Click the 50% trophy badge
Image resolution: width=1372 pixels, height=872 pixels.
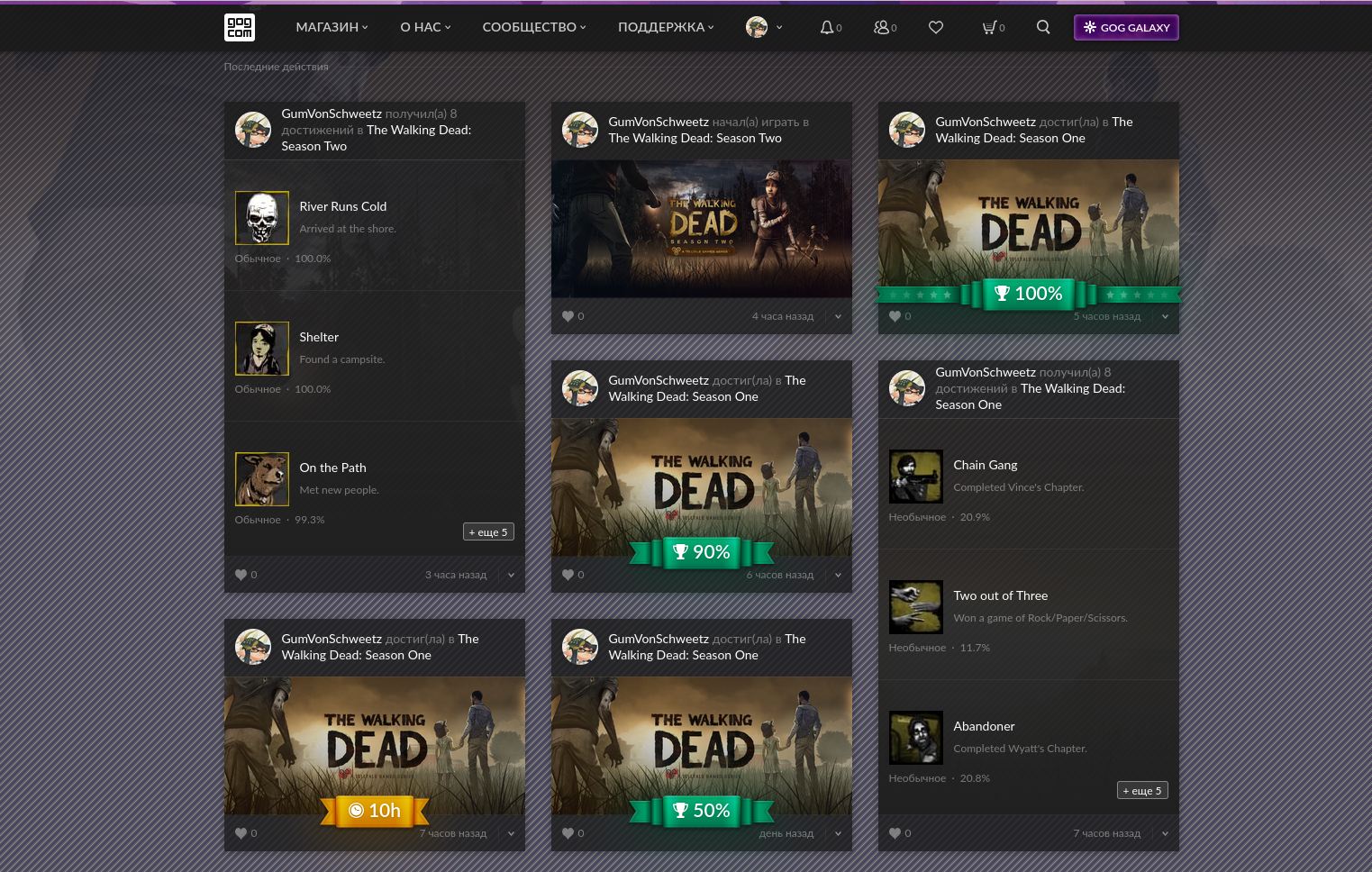point(702,811)
